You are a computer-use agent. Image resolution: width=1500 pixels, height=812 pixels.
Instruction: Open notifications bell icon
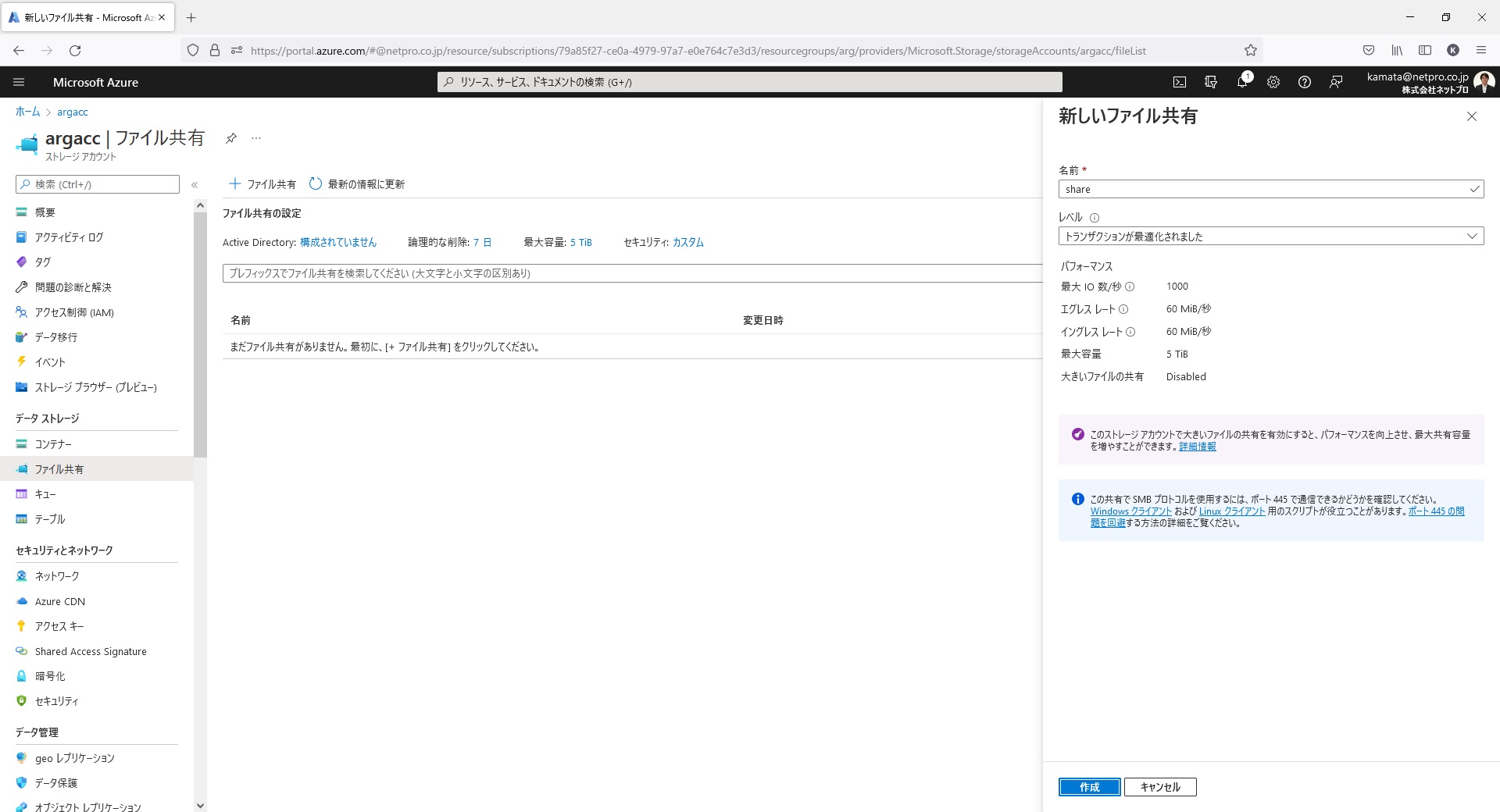click(1242, 82)
